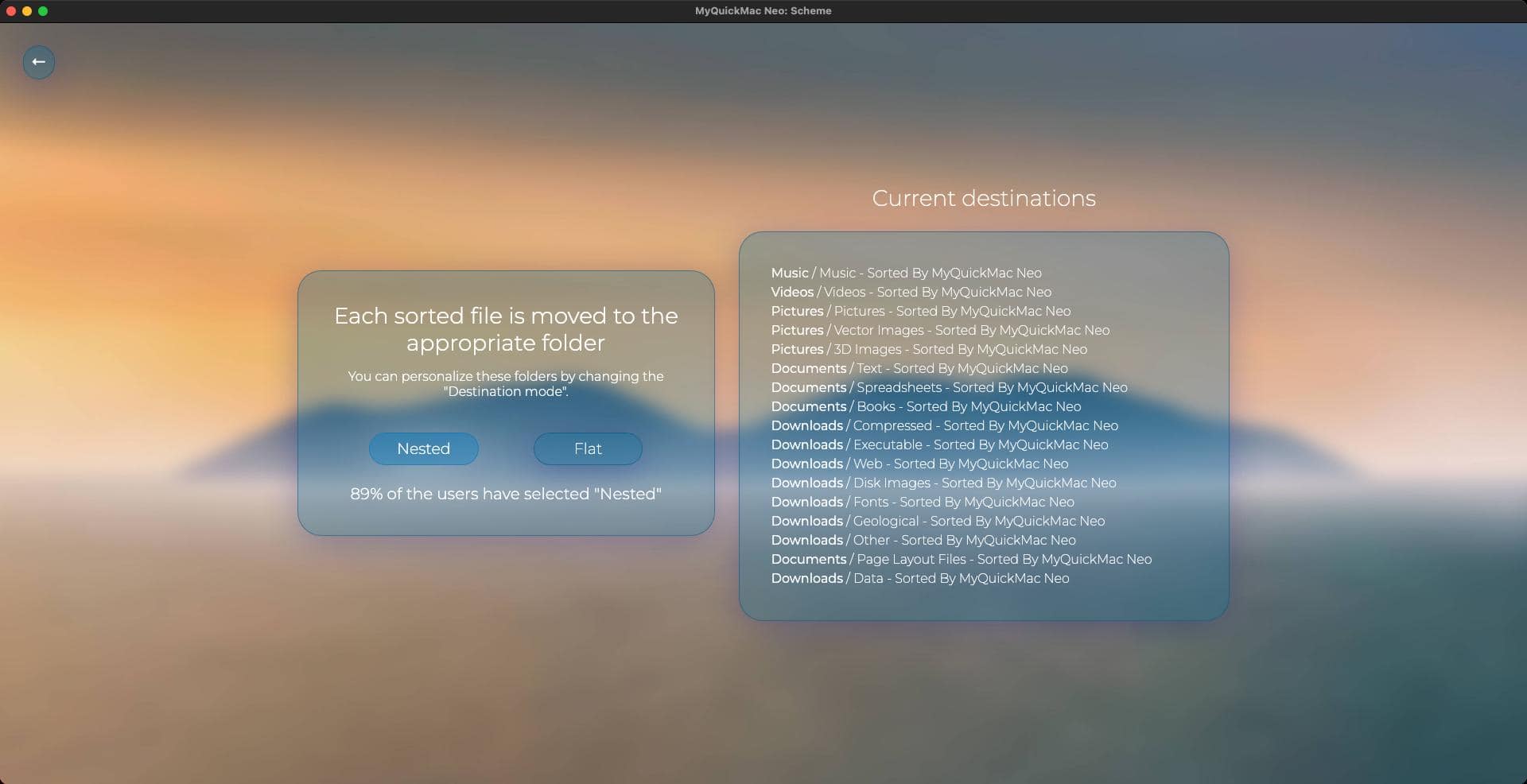Screen dimensions: 1527x784
Task: Select the 'Pictures / Vector Images' row
Action: tap(940, 330)
